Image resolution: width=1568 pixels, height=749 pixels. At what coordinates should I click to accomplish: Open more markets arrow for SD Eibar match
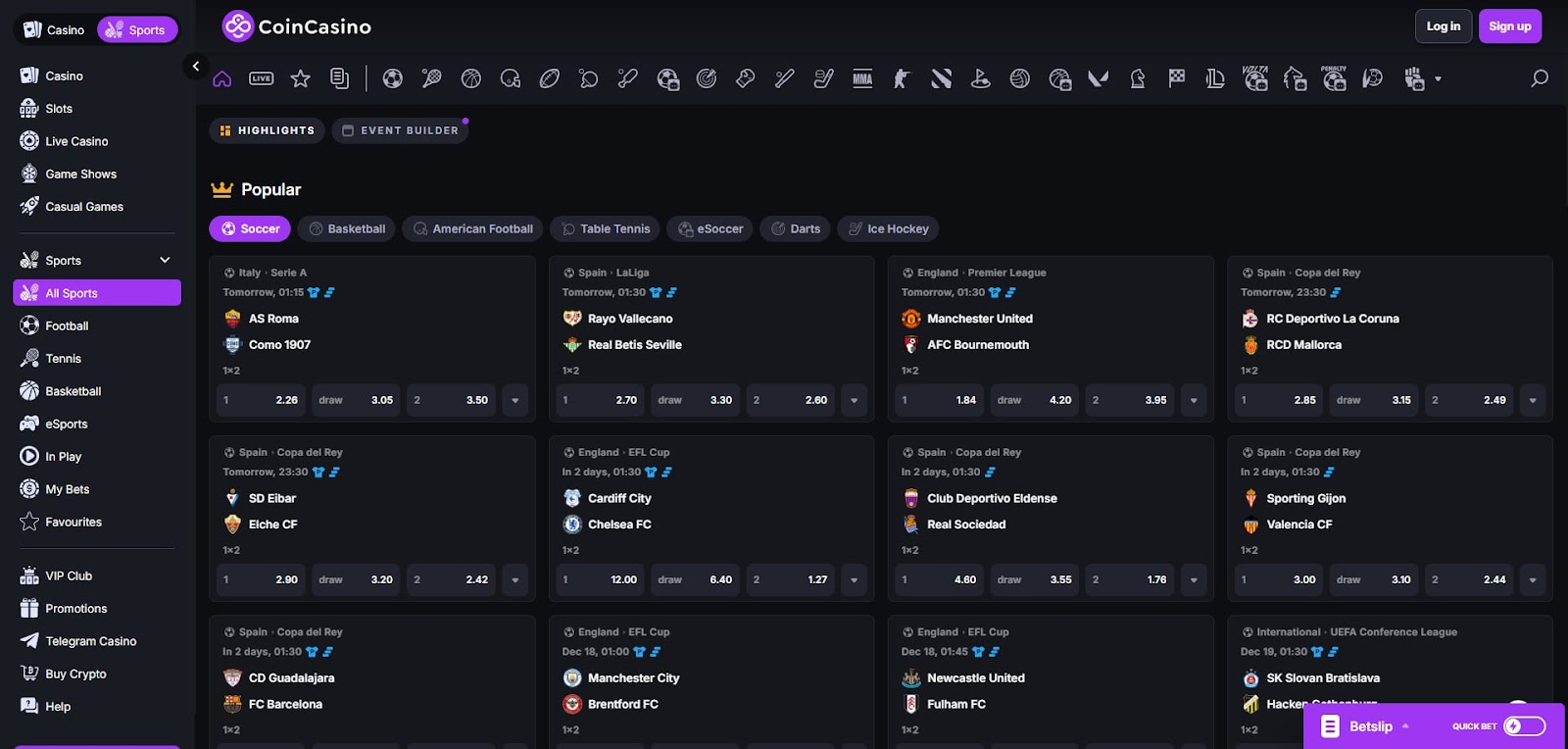point(515,579)
